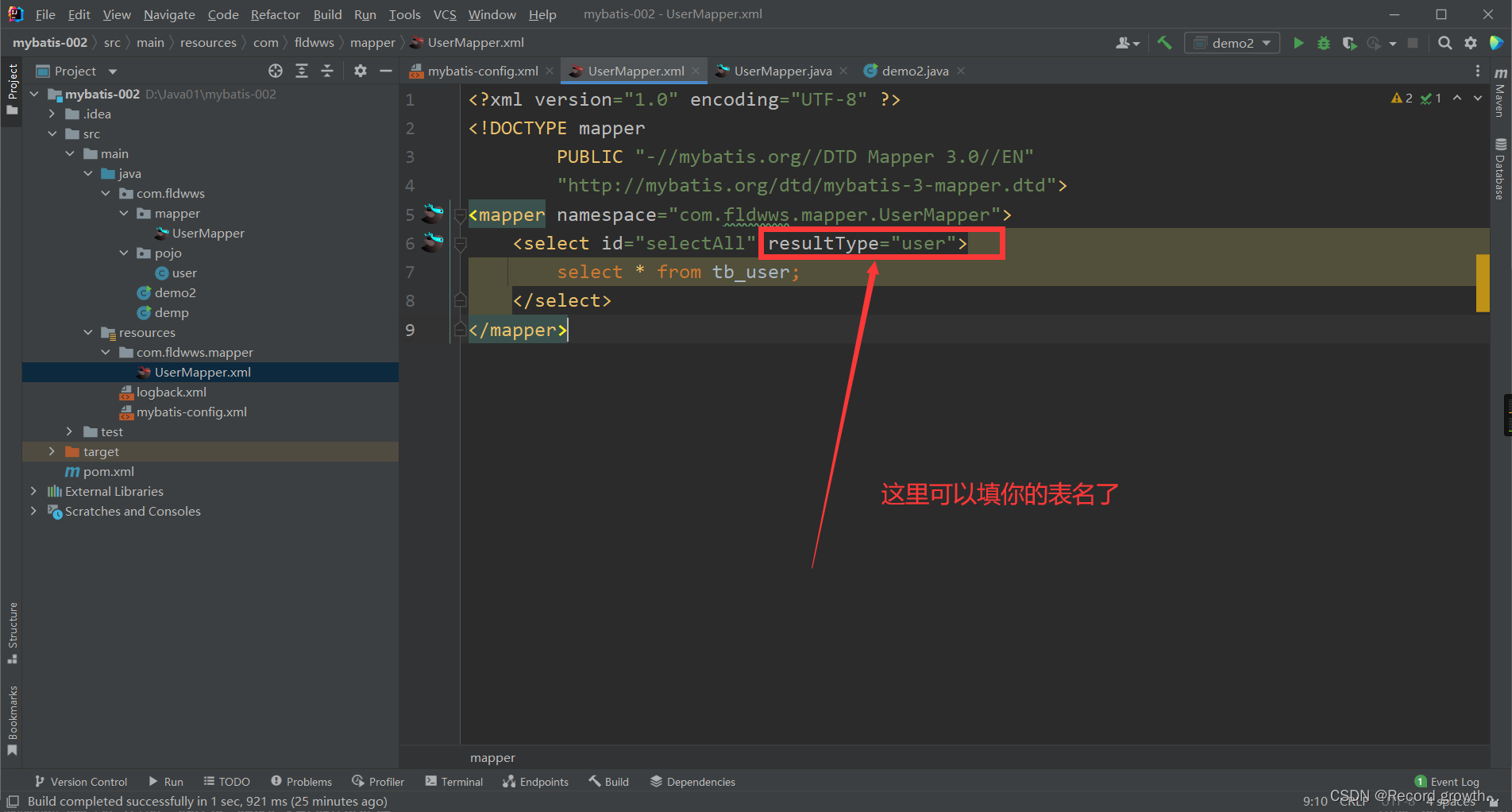Open the Build tool window
Image resolution: width=1512 pixels, height=812 pixels.
coord(608,782)
